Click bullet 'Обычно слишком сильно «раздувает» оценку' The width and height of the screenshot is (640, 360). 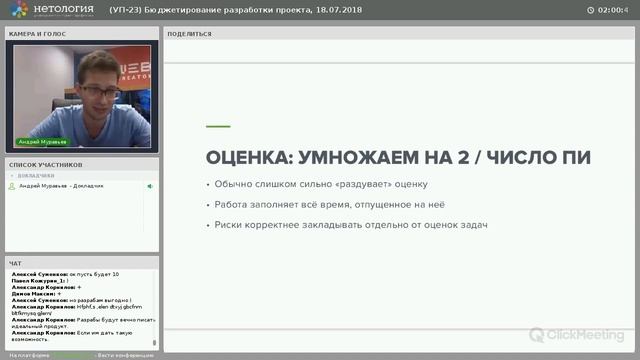pyautogui.click(x=321, y=184)
